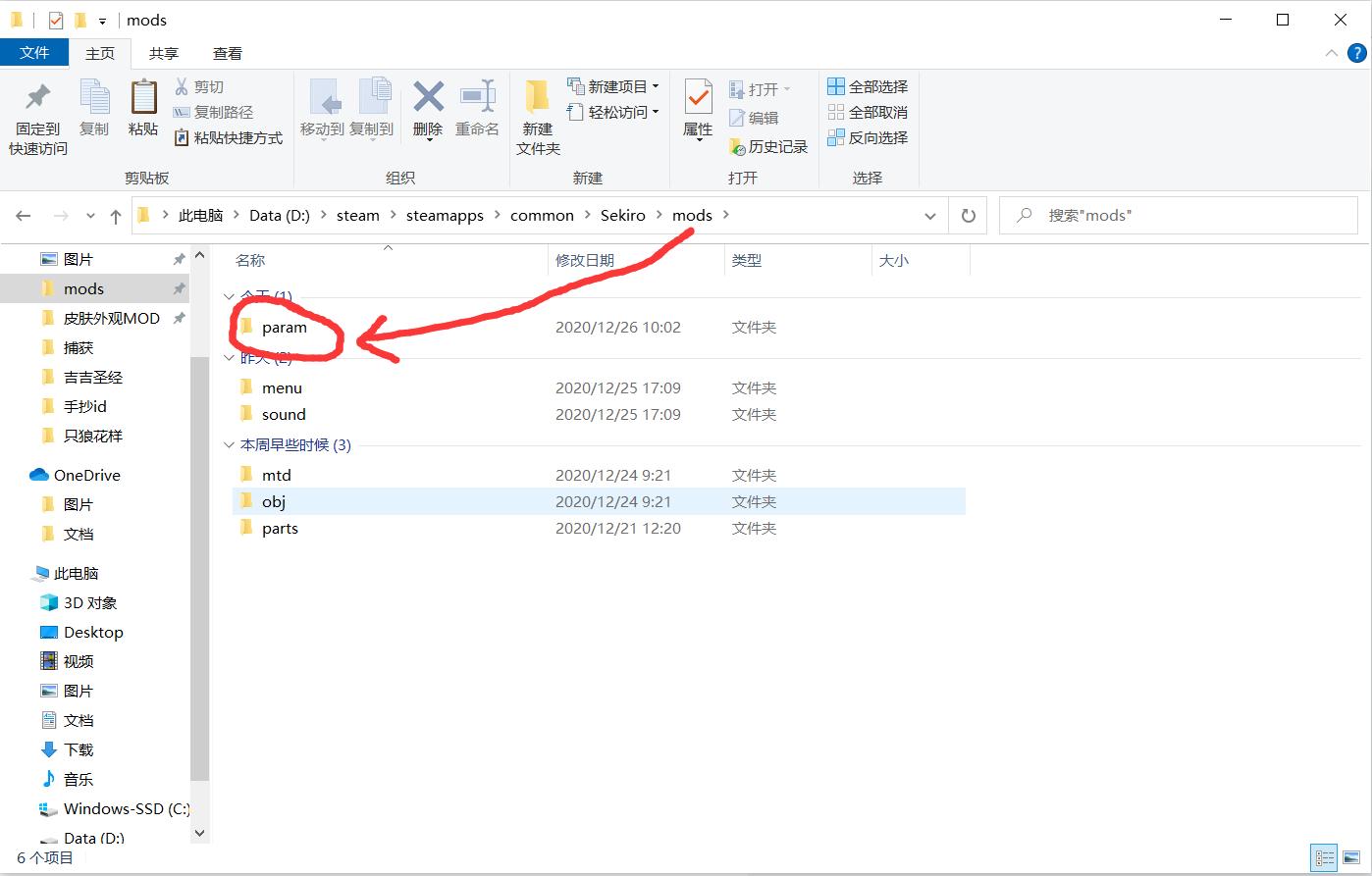Click the Paste clipboard icon
The height and width of the screenshot is (876, 1372).
143,99
